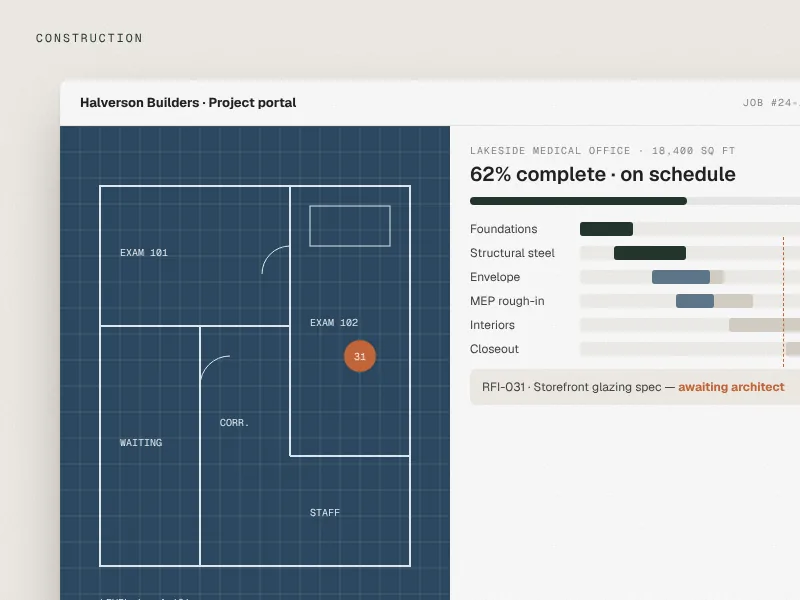Click the '62% complete · on schedule' heading
This screenshot has width=800, height=600.
(603, 174)
